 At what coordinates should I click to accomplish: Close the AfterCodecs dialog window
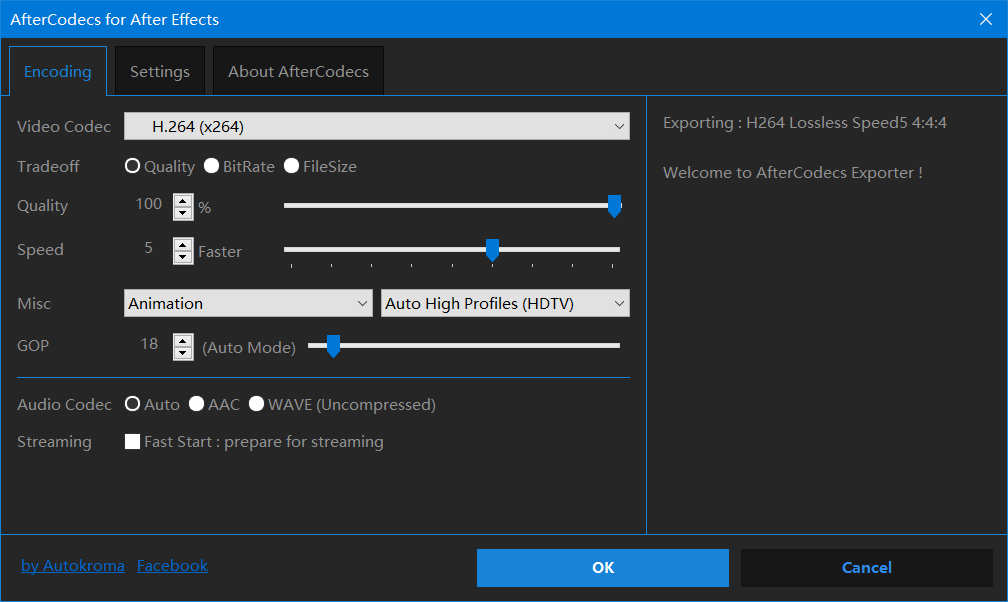pyautogui.click(x=986, y=19)
